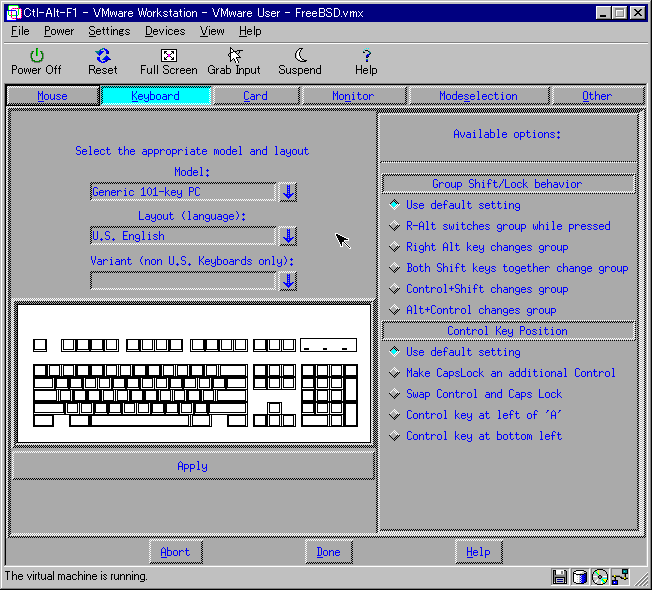Click the VMware title bar application icon

pyautogui.click(x=13, y=13)
